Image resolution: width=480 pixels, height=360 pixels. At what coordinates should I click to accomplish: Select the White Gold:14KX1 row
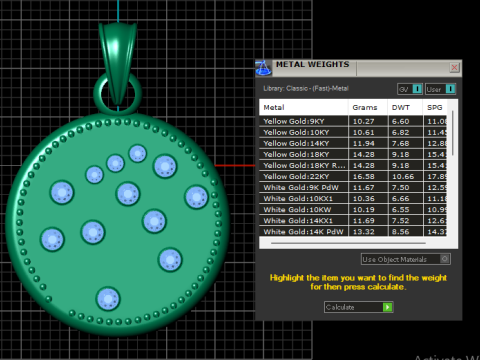(353, 220)
